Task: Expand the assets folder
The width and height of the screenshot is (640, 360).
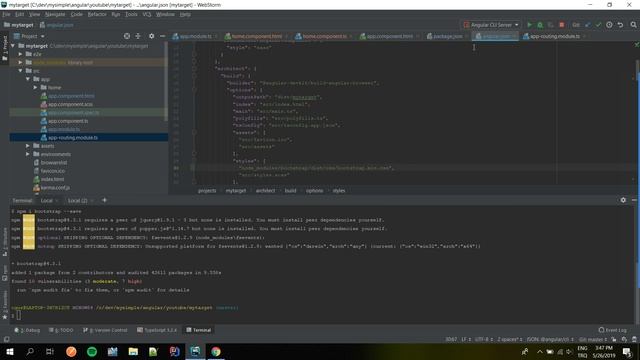Action: 28,146
